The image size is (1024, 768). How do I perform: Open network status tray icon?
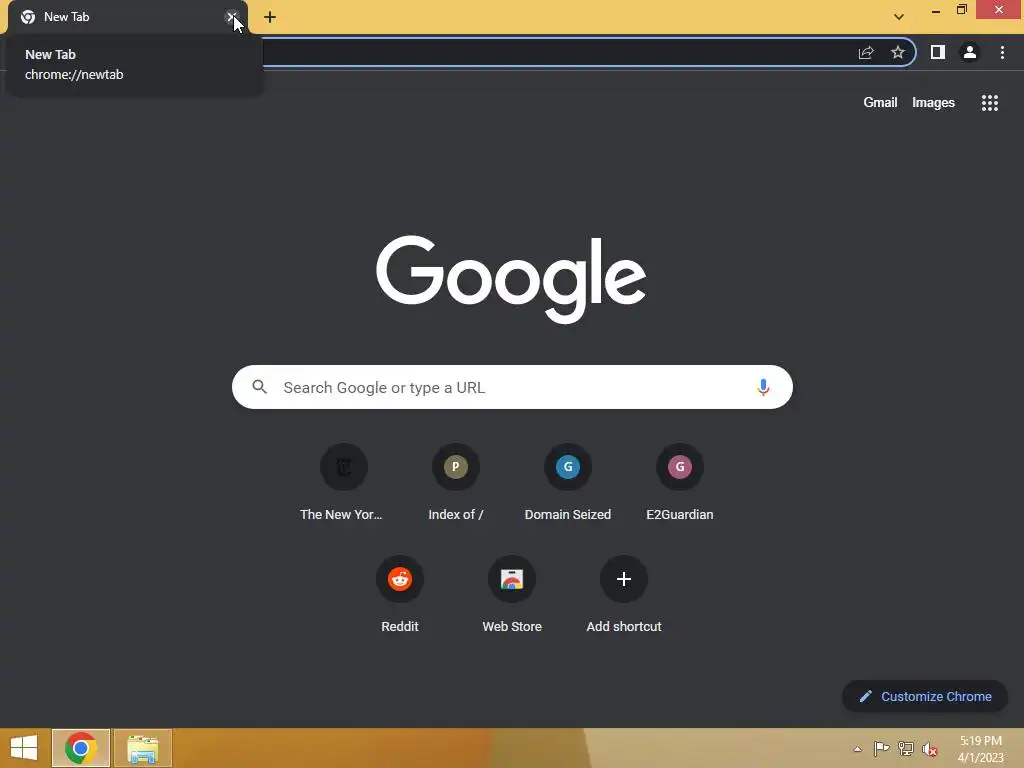pyautogui.click(x=906, y=749)
